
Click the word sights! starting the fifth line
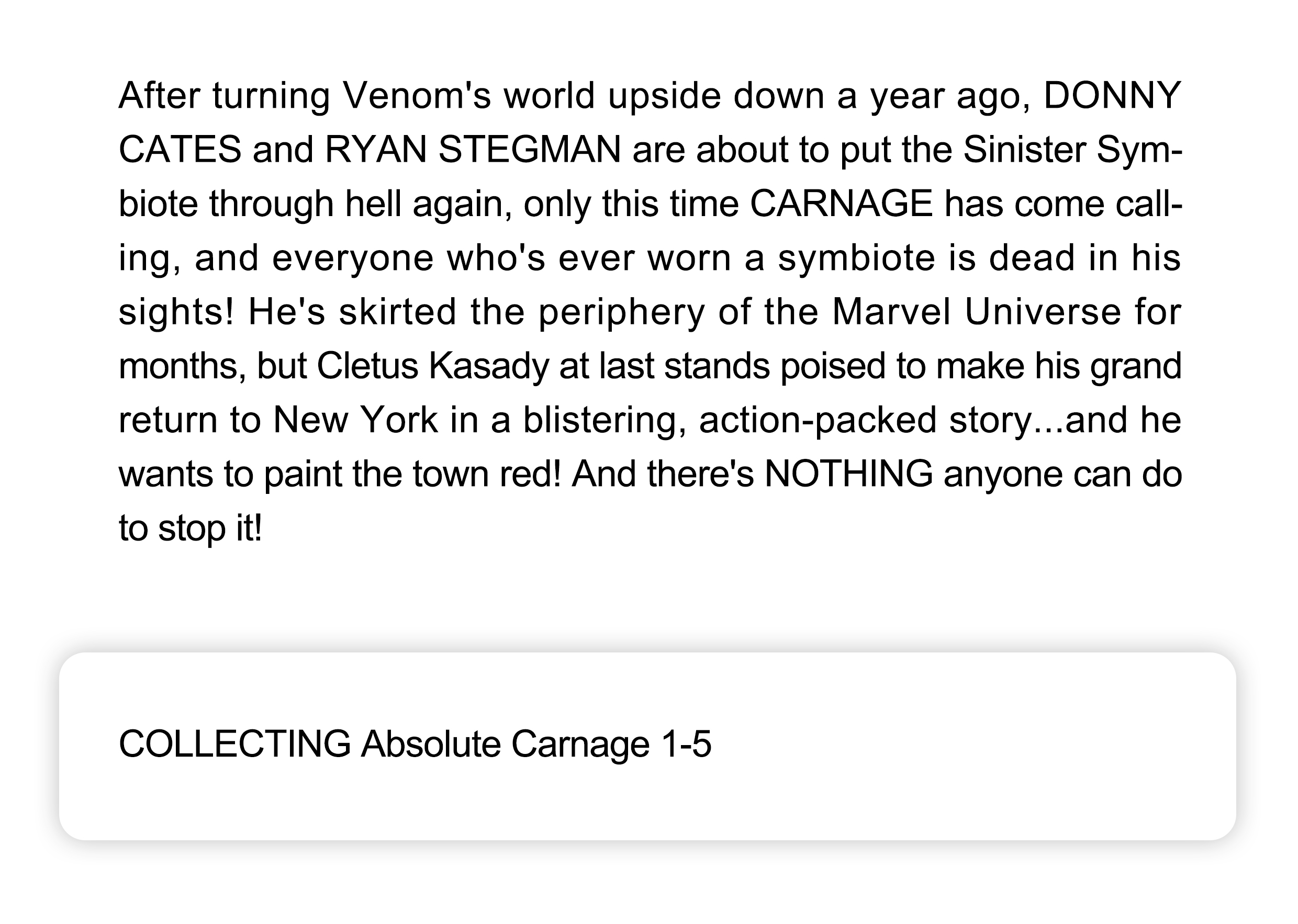(x=176, y=312)
